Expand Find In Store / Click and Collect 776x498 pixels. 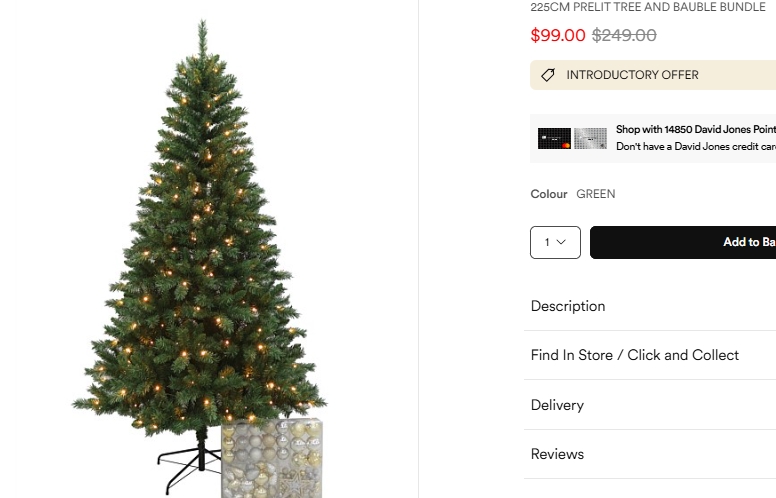coord(635,355)
